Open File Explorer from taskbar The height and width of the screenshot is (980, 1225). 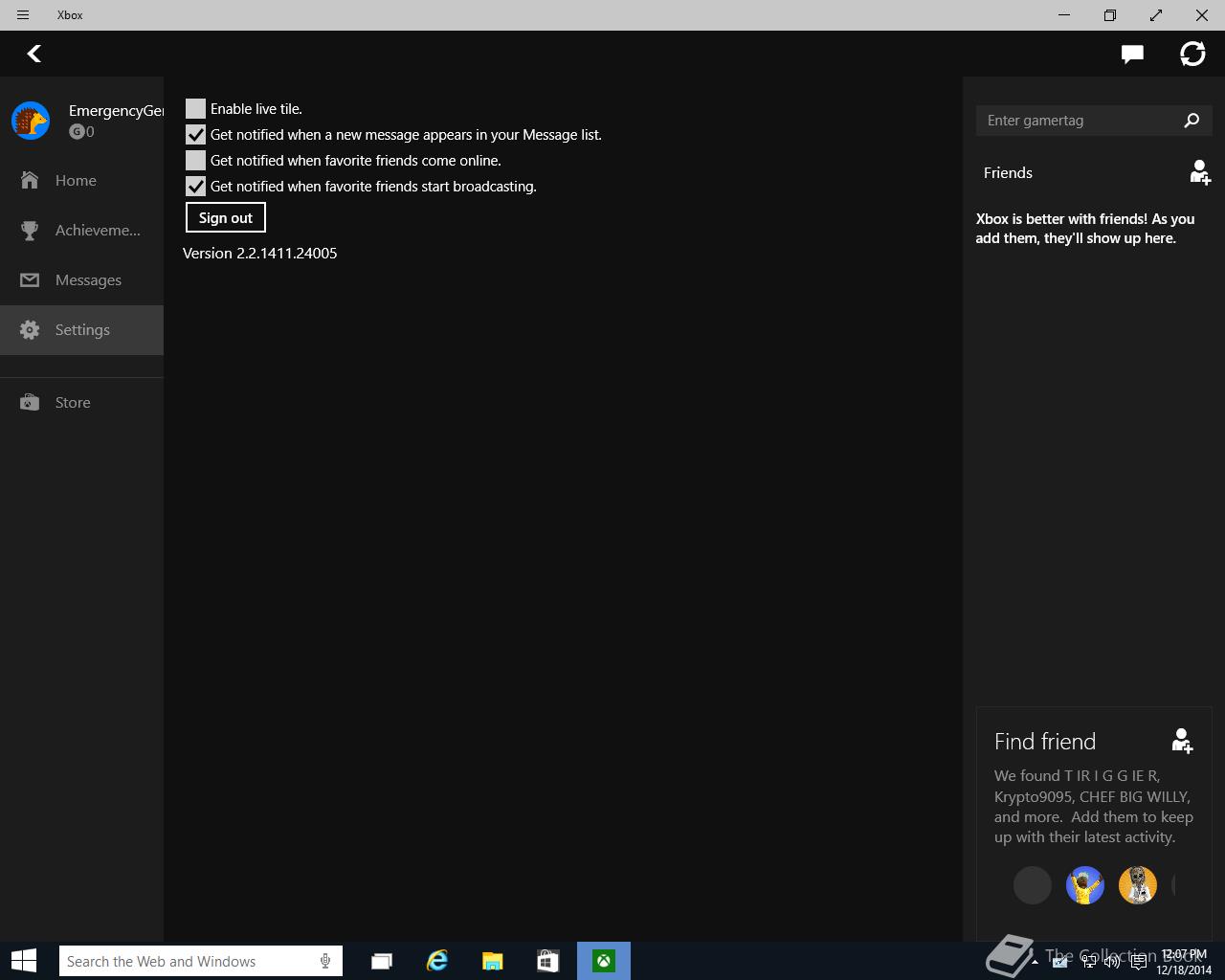tap(493, 961)
